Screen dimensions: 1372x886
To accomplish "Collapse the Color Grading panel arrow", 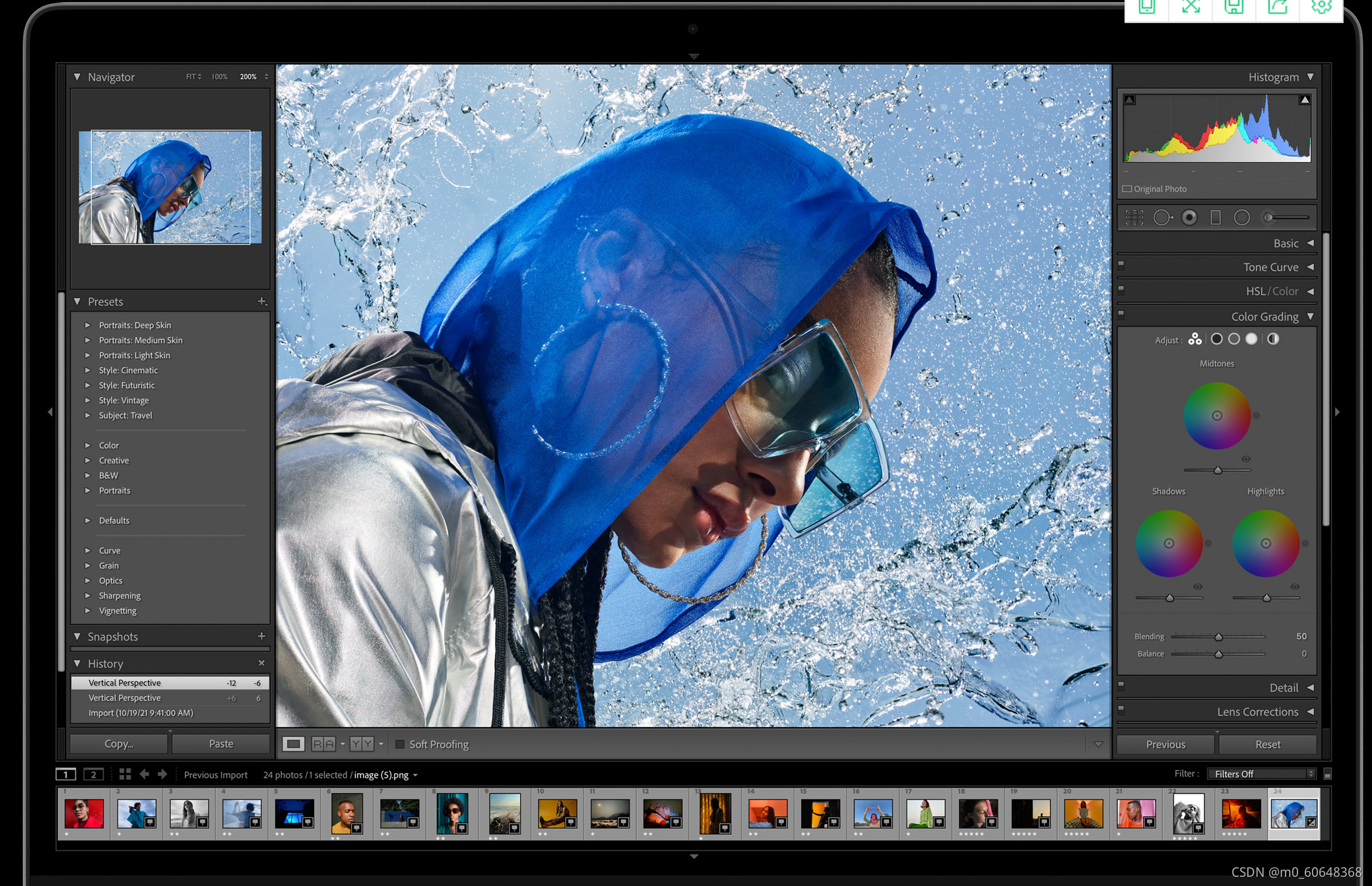I will point(1311,317).
